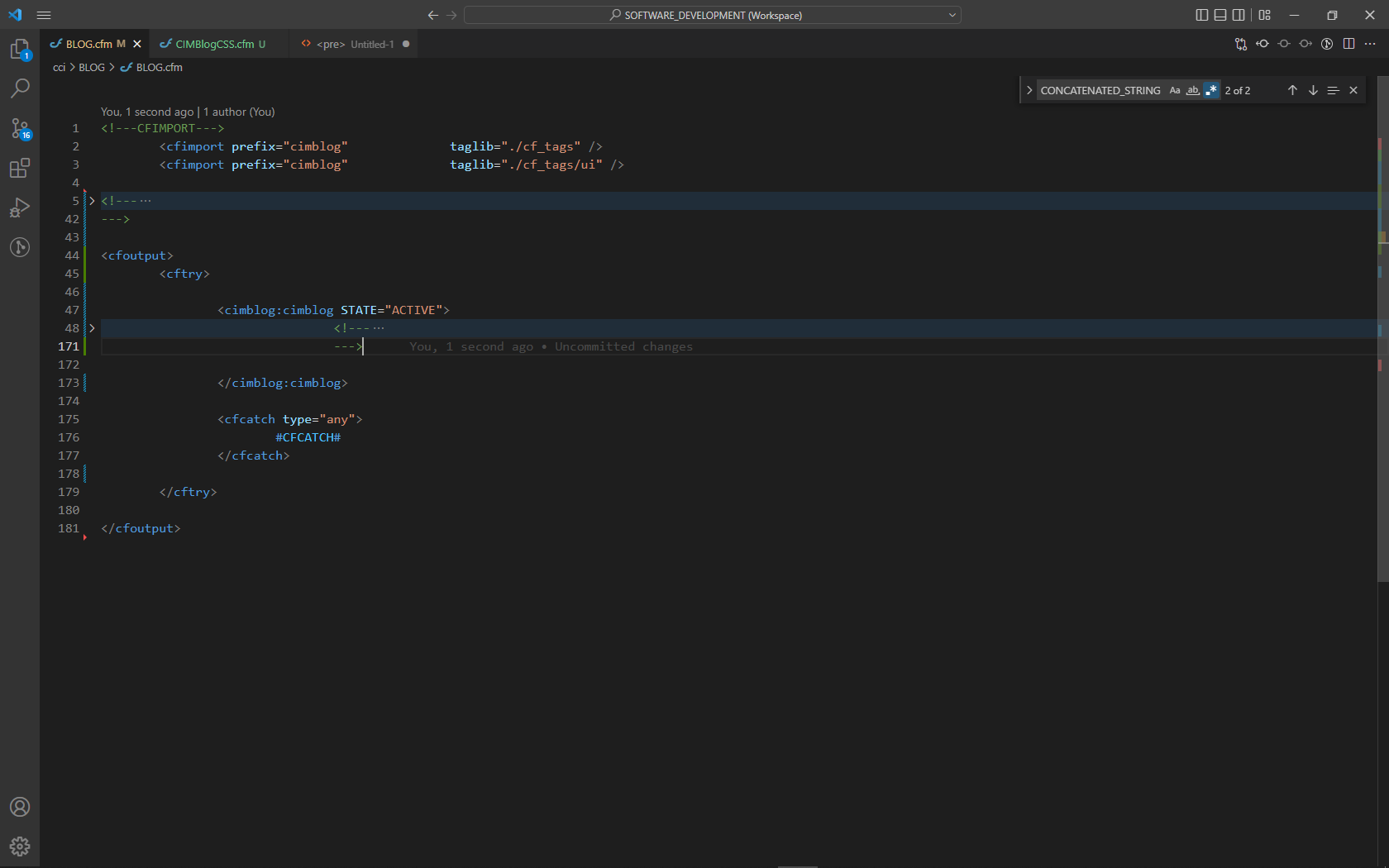This screenshot has height=868, width=1389.
Task: Jump to previous find match
Action: (x=1292, y=90)
